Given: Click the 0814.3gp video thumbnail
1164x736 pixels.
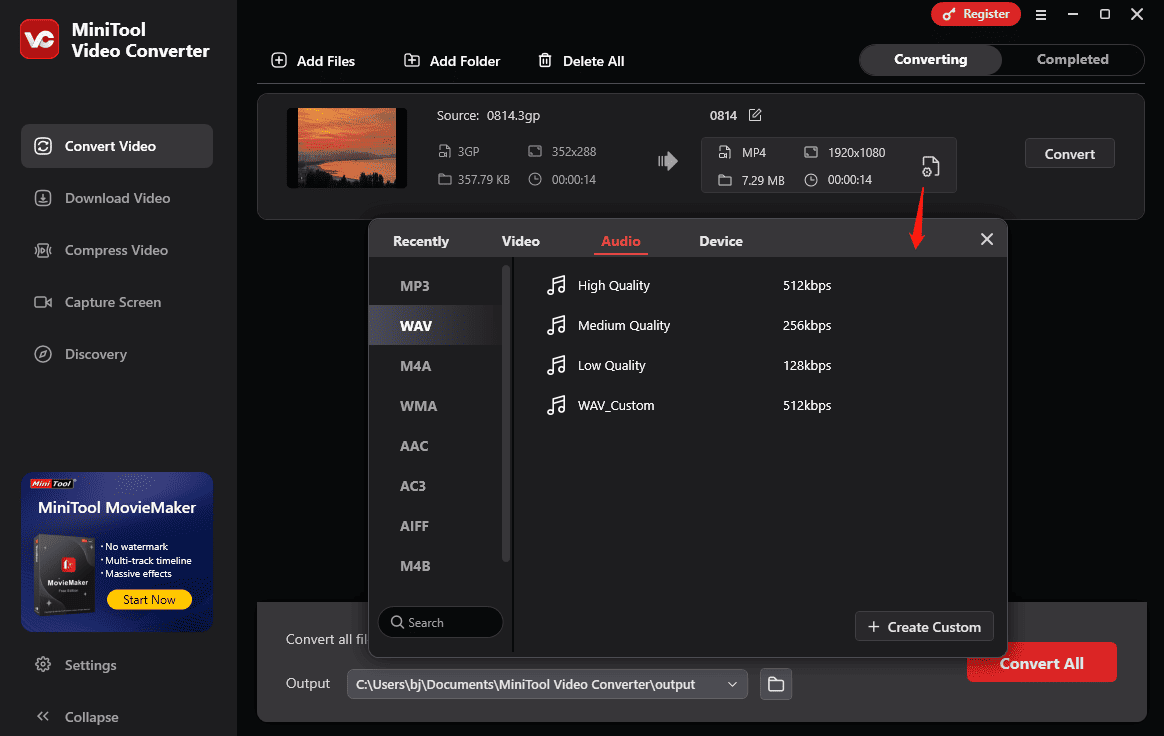Looking at the screenshot, I should click(347, 148).
